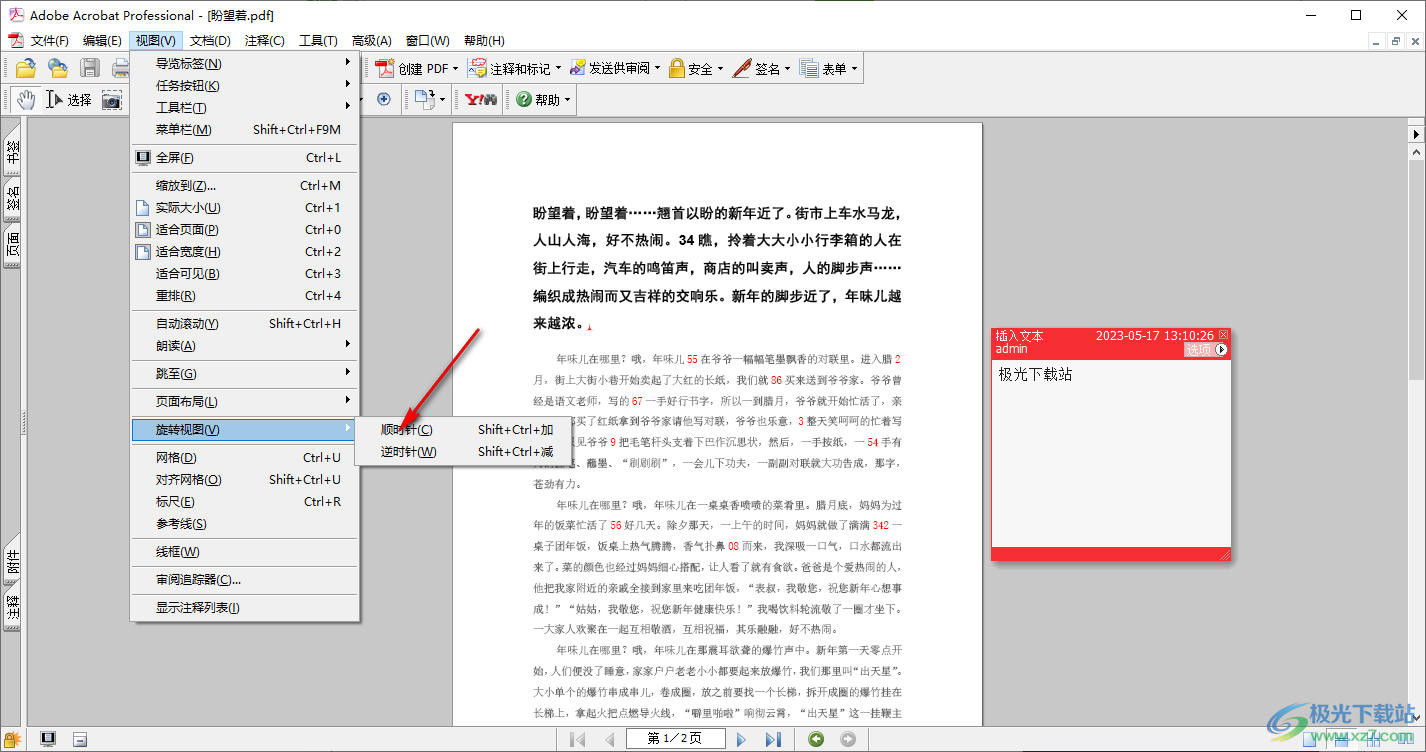Go to the next page arrow
Screen dimensions: 1426x752
click(x=742, y=739)
